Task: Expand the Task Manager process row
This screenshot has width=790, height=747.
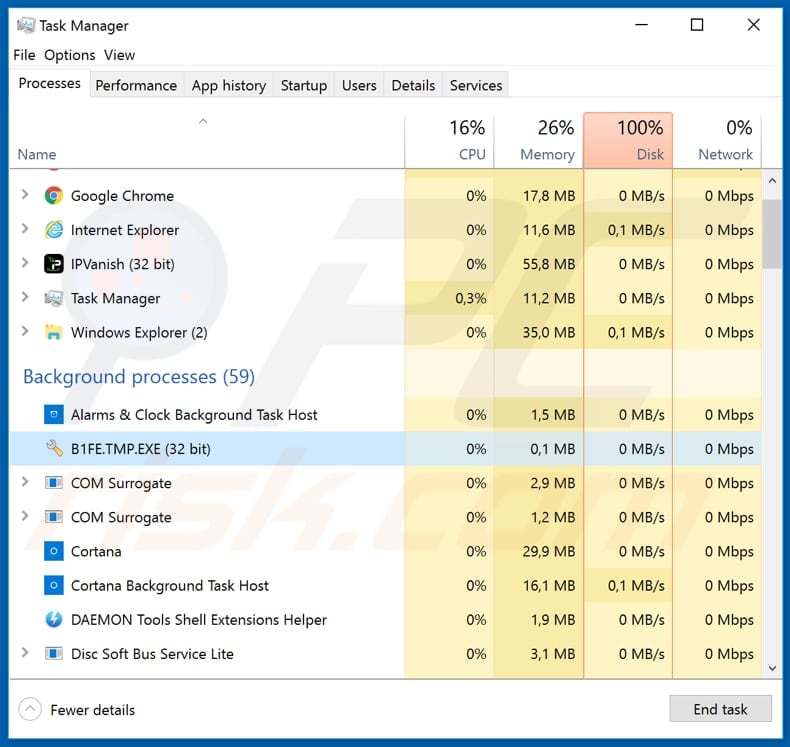Action: (x=24, y=297)
